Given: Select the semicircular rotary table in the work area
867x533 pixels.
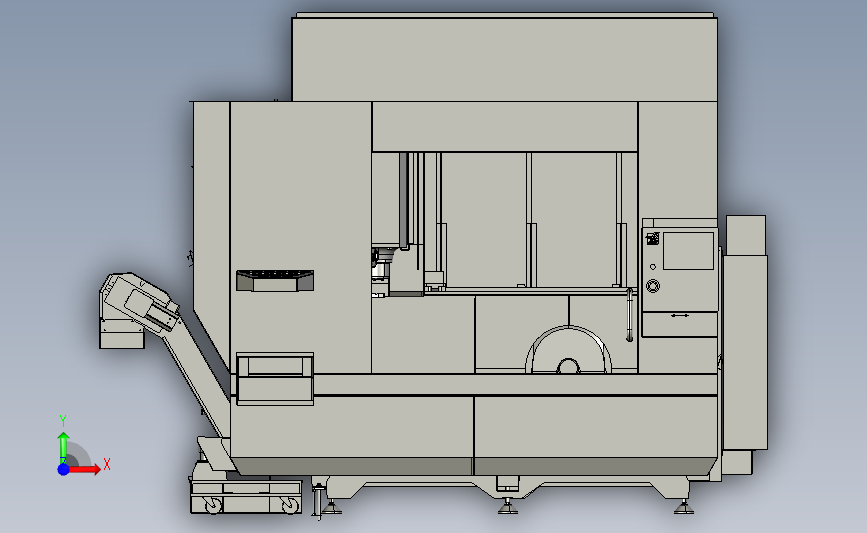Looking at the screenshot, I should point(568,350).
